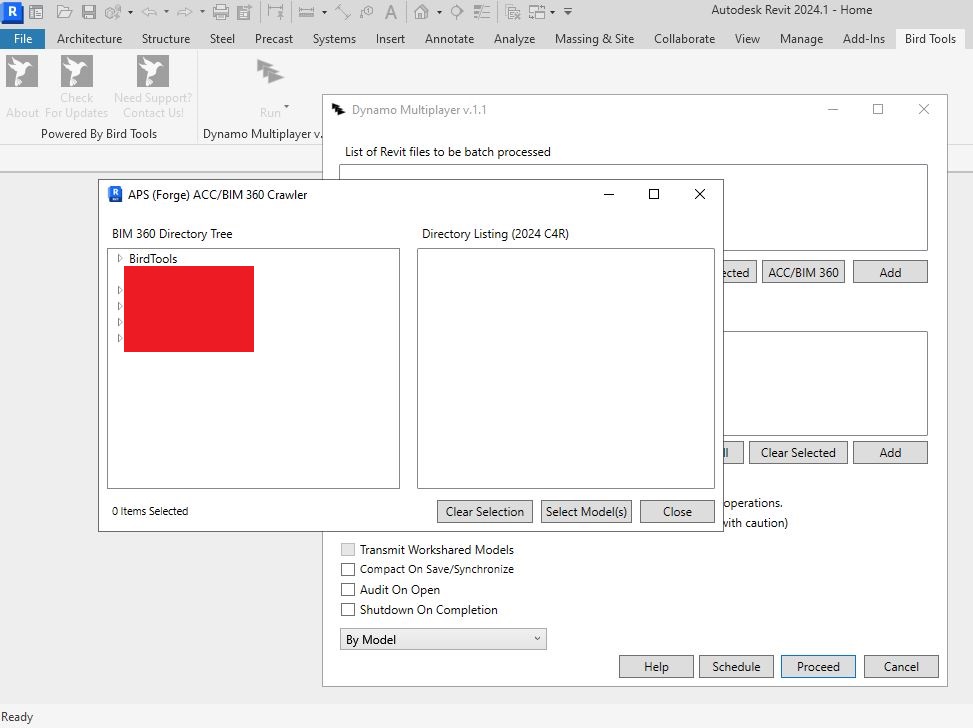Switch to the Add-Ins ribbon tab
Screen dimensions: 973x728
click(864, 38)
